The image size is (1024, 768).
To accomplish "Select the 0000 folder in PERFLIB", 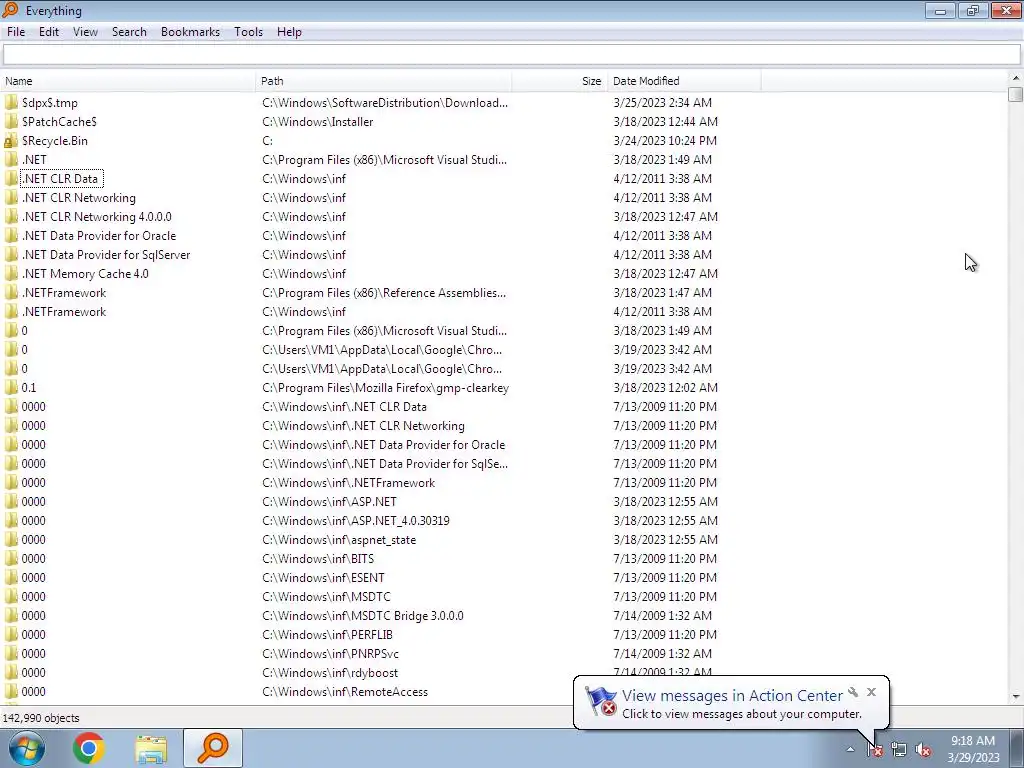I will click(33, 634).
